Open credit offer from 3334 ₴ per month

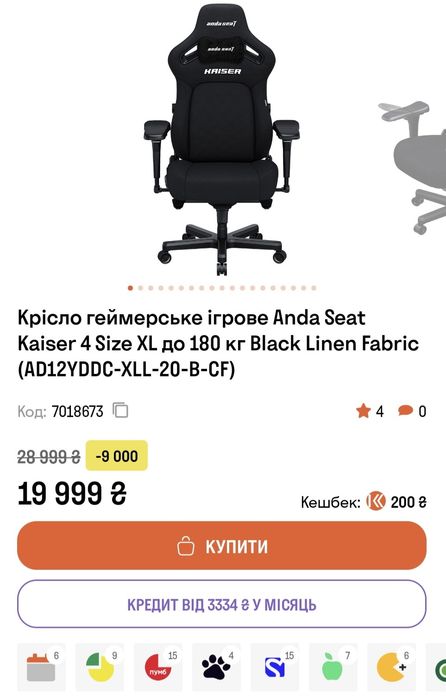pos(222,604)
